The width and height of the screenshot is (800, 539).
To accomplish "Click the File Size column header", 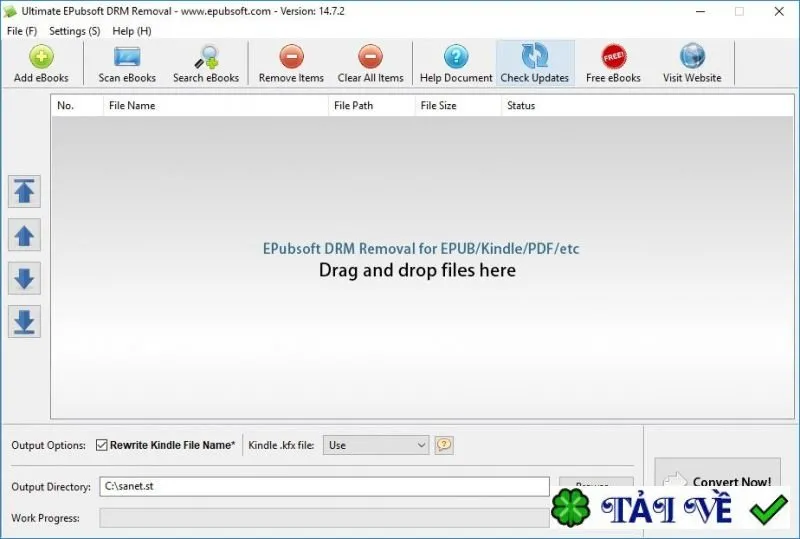I will [458, 106].
